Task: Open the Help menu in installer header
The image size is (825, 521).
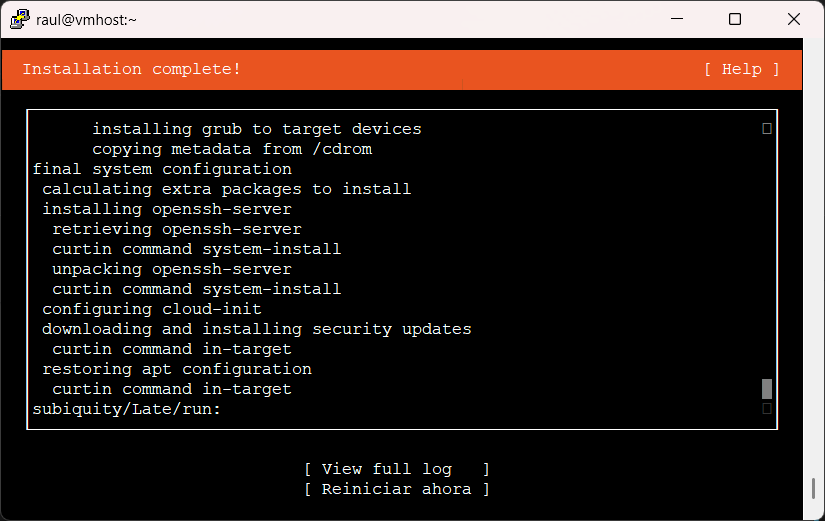Action: (x=741, y=69)
